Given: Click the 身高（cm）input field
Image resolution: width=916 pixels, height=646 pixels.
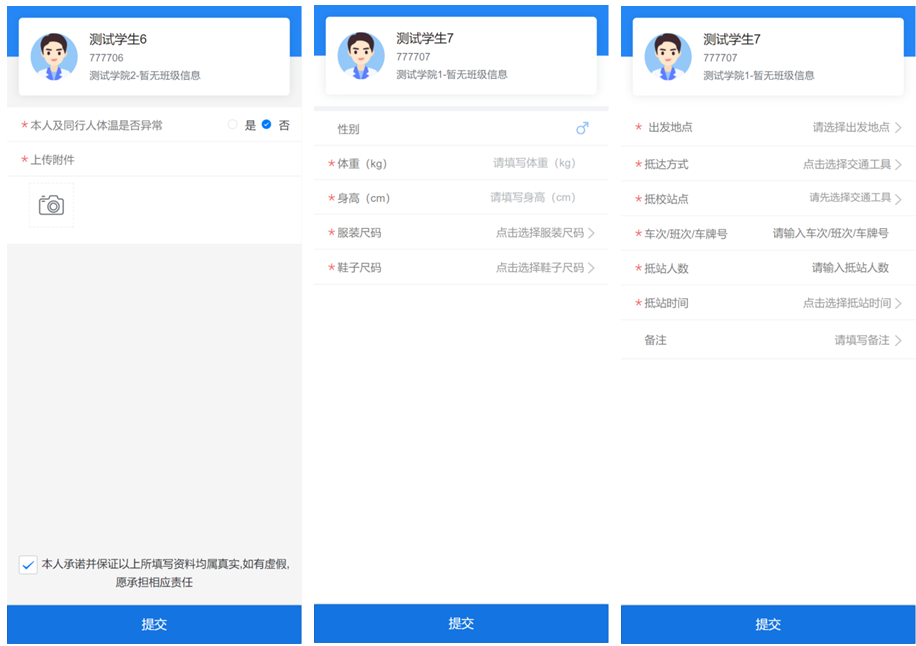Looking at the screenshot, I should 533,198.
